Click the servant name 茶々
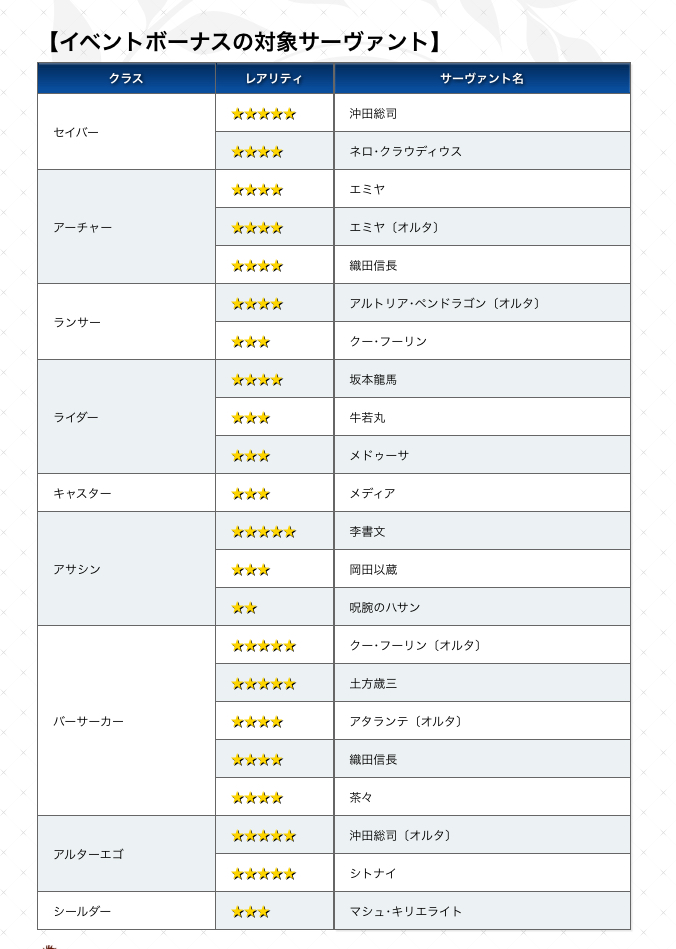The image size is (676, 949). (361, 798)
